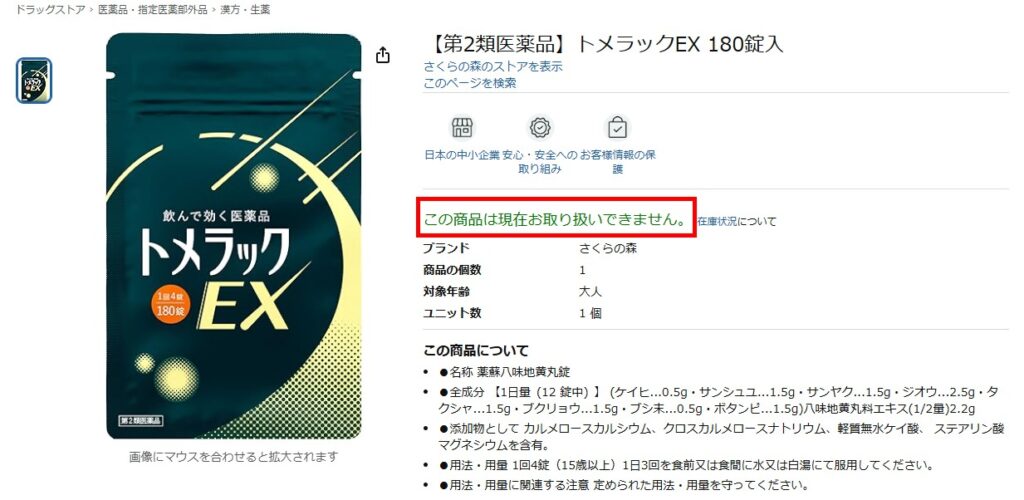This screenshot has height=500, width=1024.
Task: Click the 日本の中小企業 storefront icon
Action: [462, 128]
